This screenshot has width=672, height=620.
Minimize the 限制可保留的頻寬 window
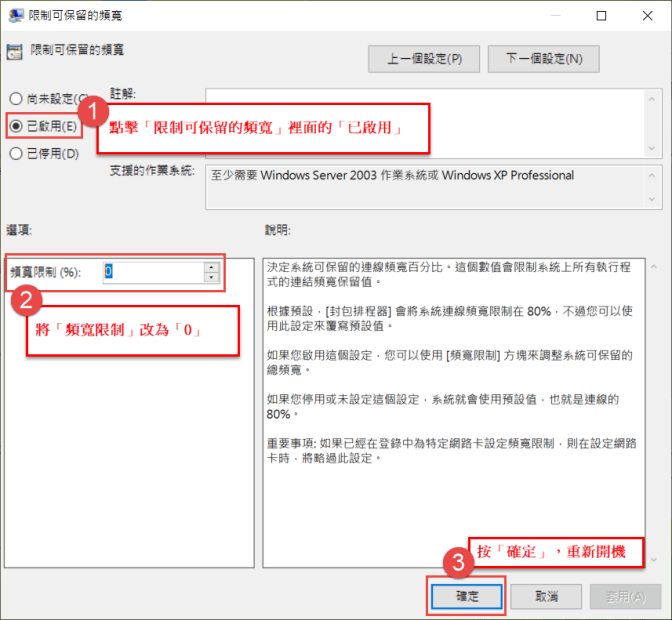[x=557, y=16]
